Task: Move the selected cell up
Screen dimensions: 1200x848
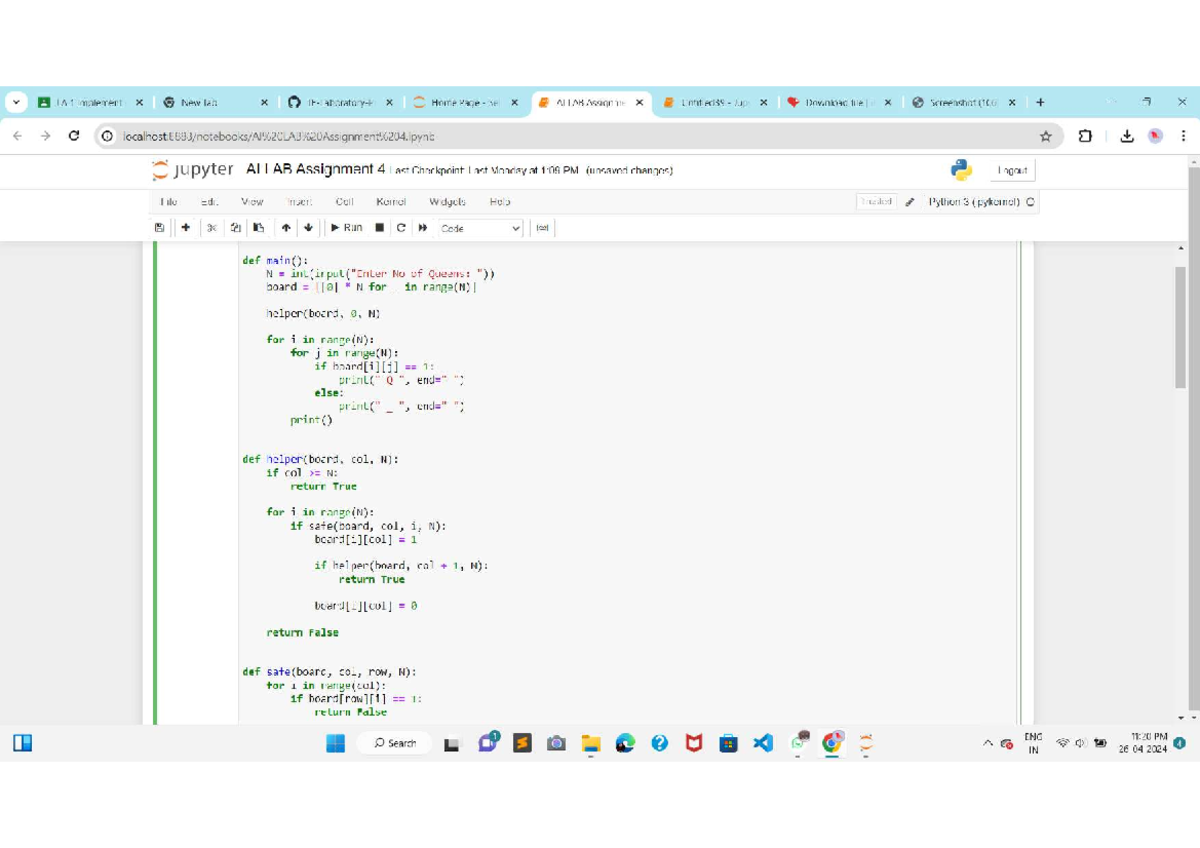Action: (x=287, y=228)
